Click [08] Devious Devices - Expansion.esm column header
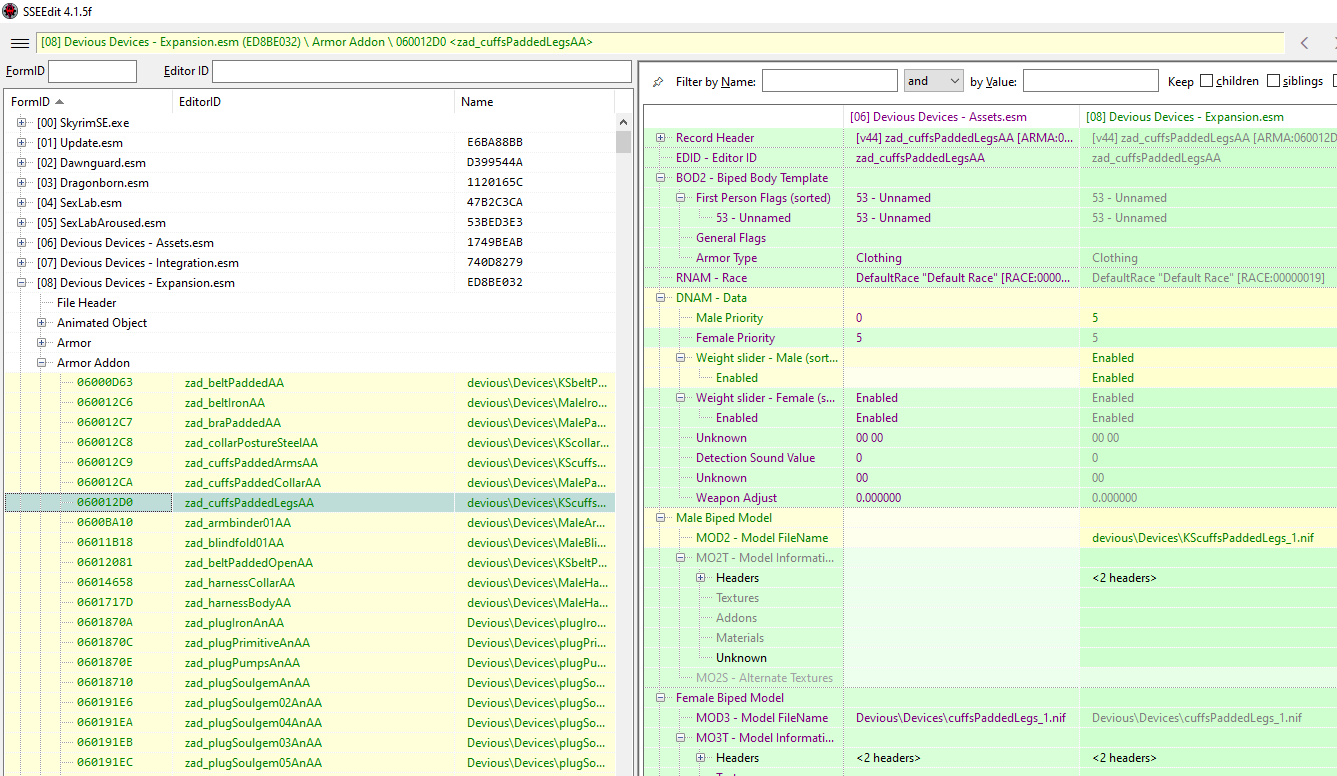The height and width of the screenshot is (776, 1337). coord(1208,117)
